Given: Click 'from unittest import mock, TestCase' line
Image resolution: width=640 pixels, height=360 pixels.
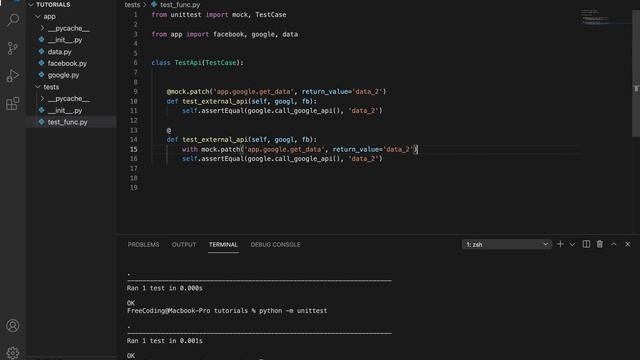Looking at the screenshot, I should click(x=219, y=15).
